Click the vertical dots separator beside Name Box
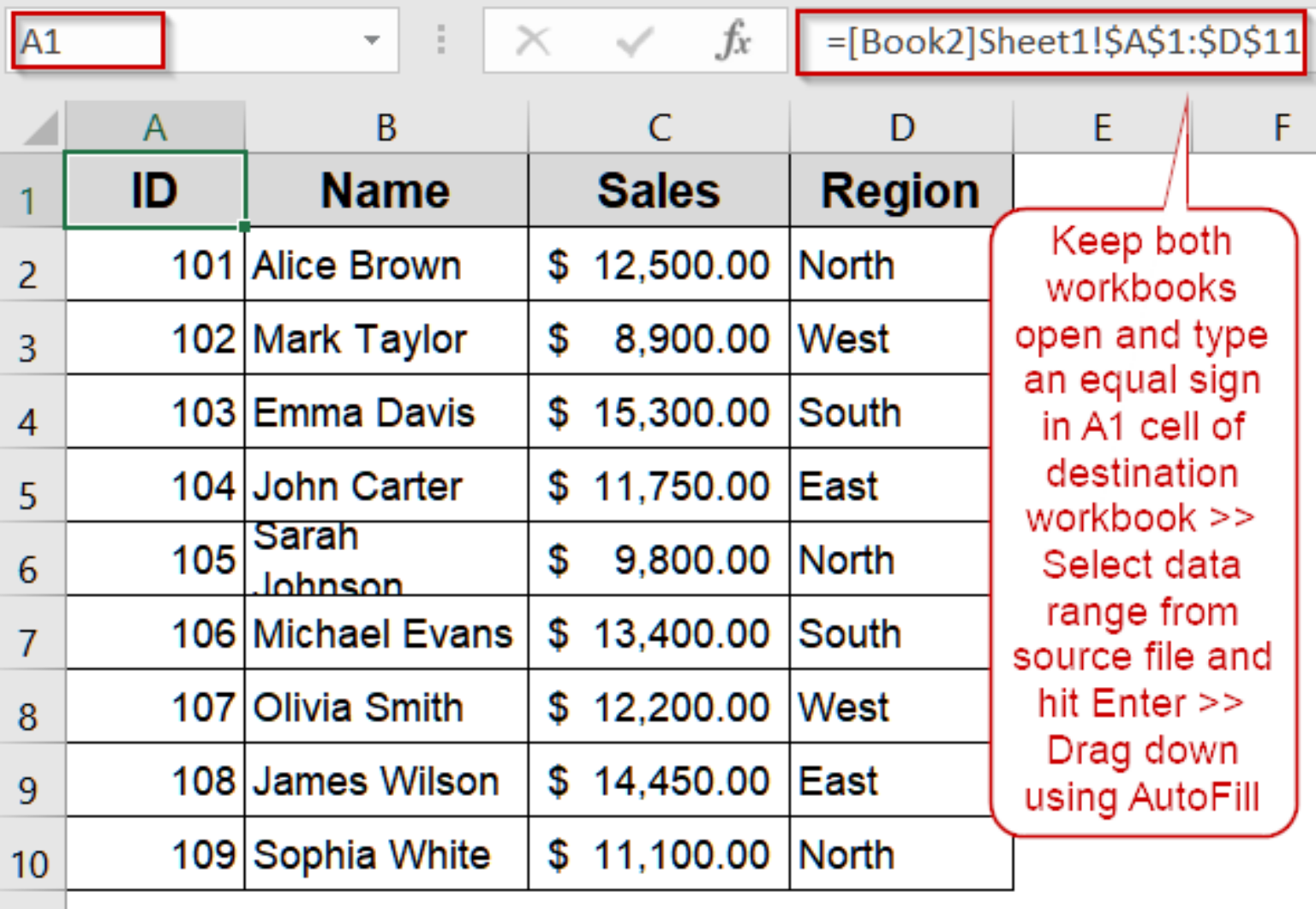1316x909 pixels. pos(440,38)
